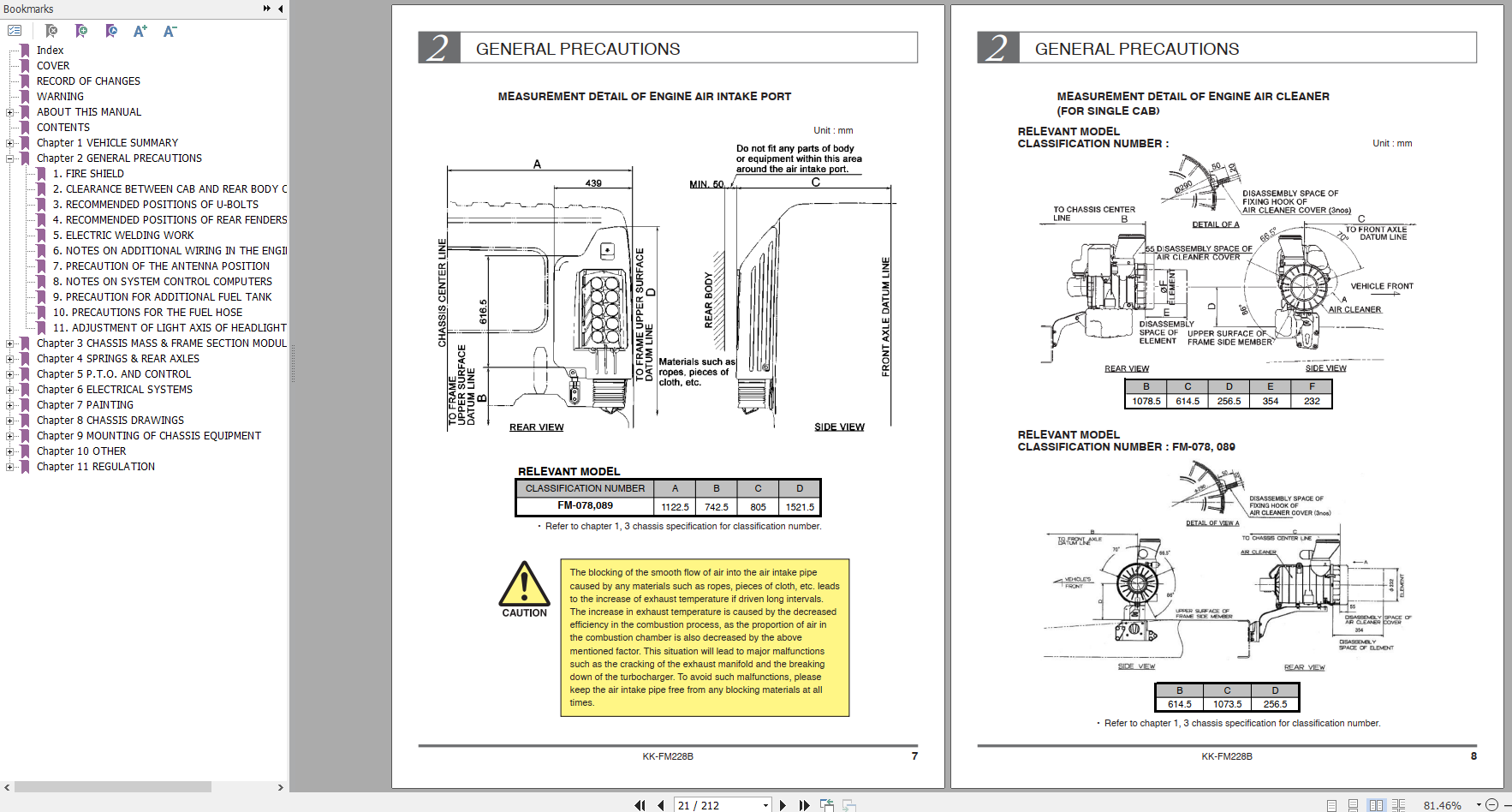
Task: Click the add new bookmark icon
Action: pyautogui.click(x=81, y=31)
